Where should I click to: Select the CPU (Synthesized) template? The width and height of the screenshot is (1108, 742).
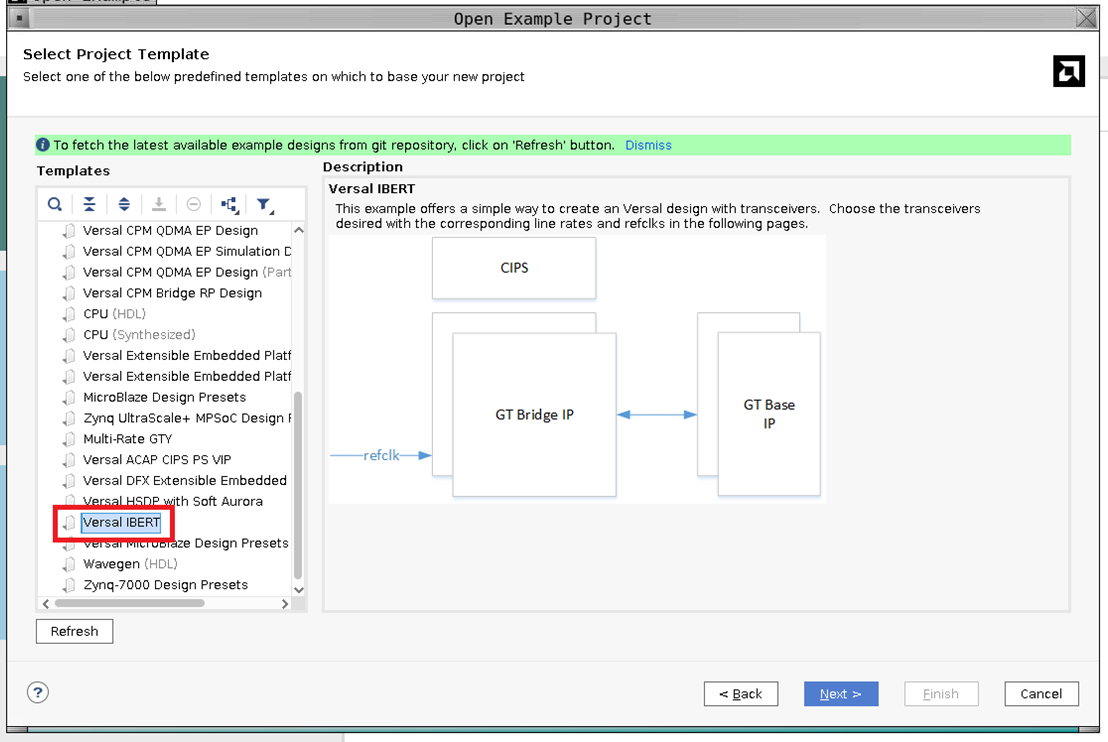(x=139, y=335)
